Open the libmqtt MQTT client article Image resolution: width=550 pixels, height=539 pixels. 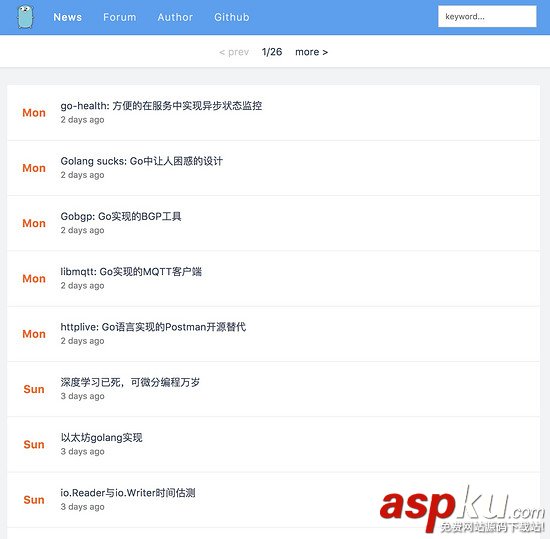click(131, 272)
